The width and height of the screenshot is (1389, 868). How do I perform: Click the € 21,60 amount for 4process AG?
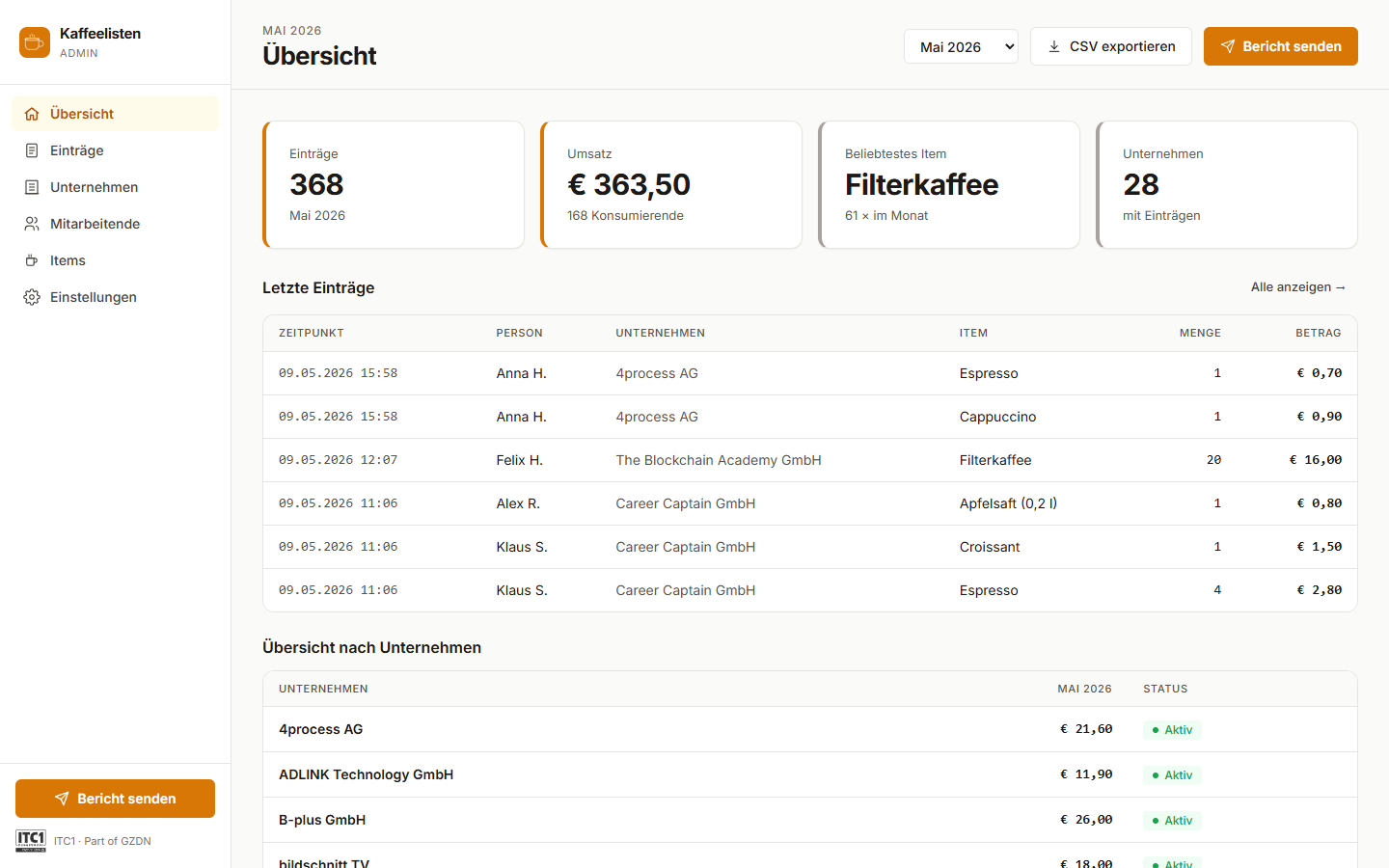[1086, 729]
